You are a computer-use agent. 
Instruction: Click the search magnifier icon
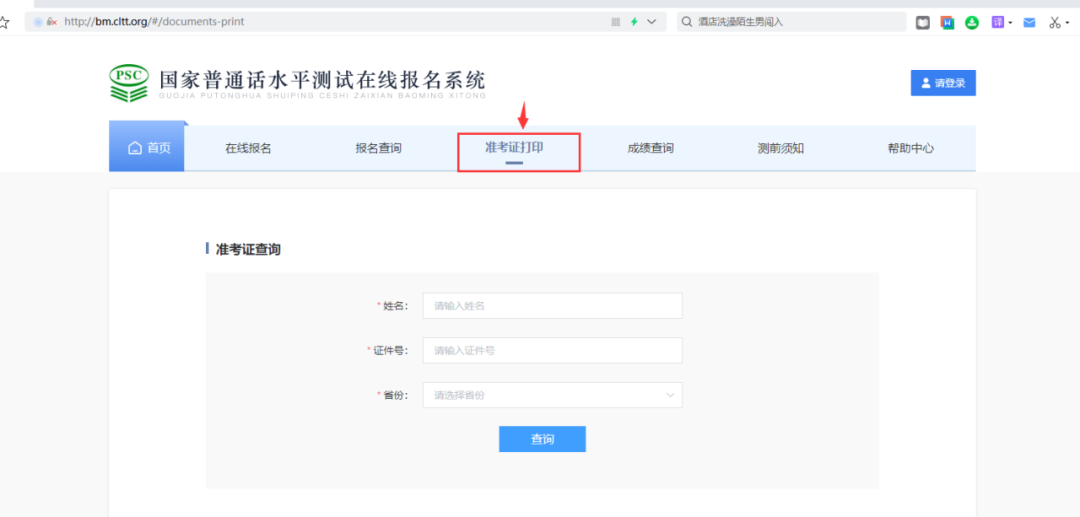[x=687, y=22]
